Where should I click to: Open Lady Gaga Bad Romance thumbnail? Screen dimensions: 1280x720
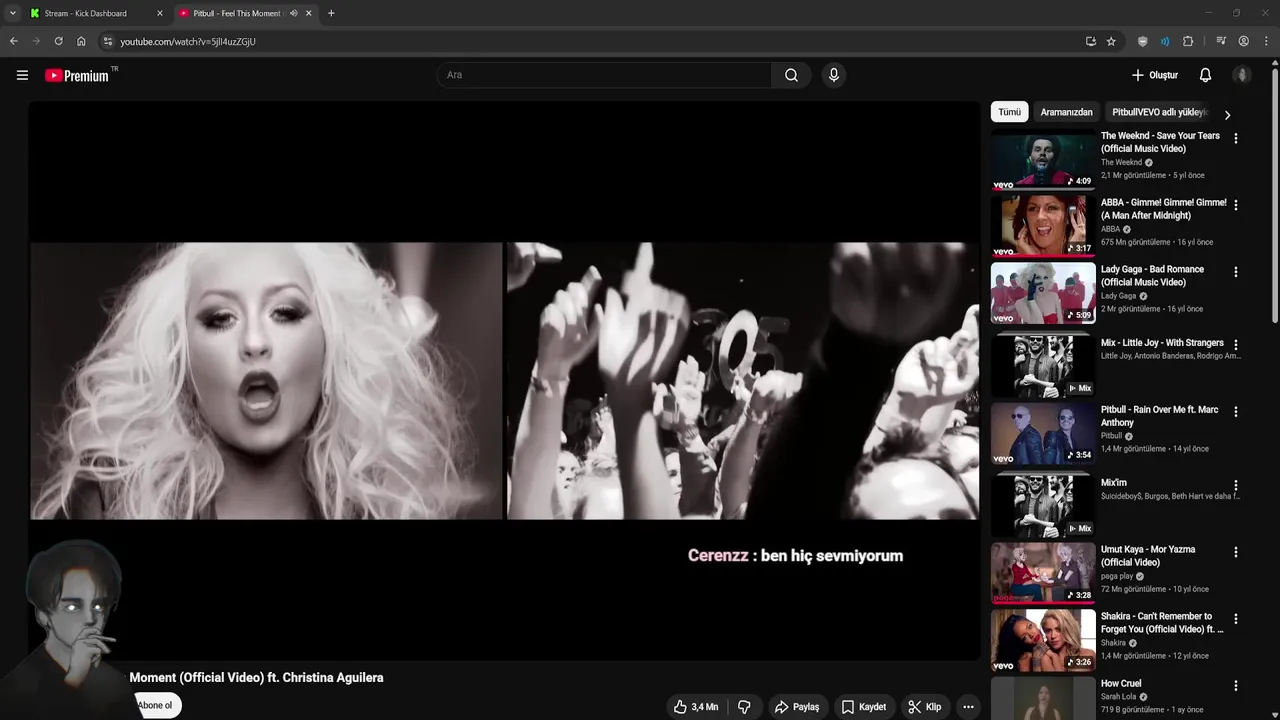click(x=1043, y=293)
